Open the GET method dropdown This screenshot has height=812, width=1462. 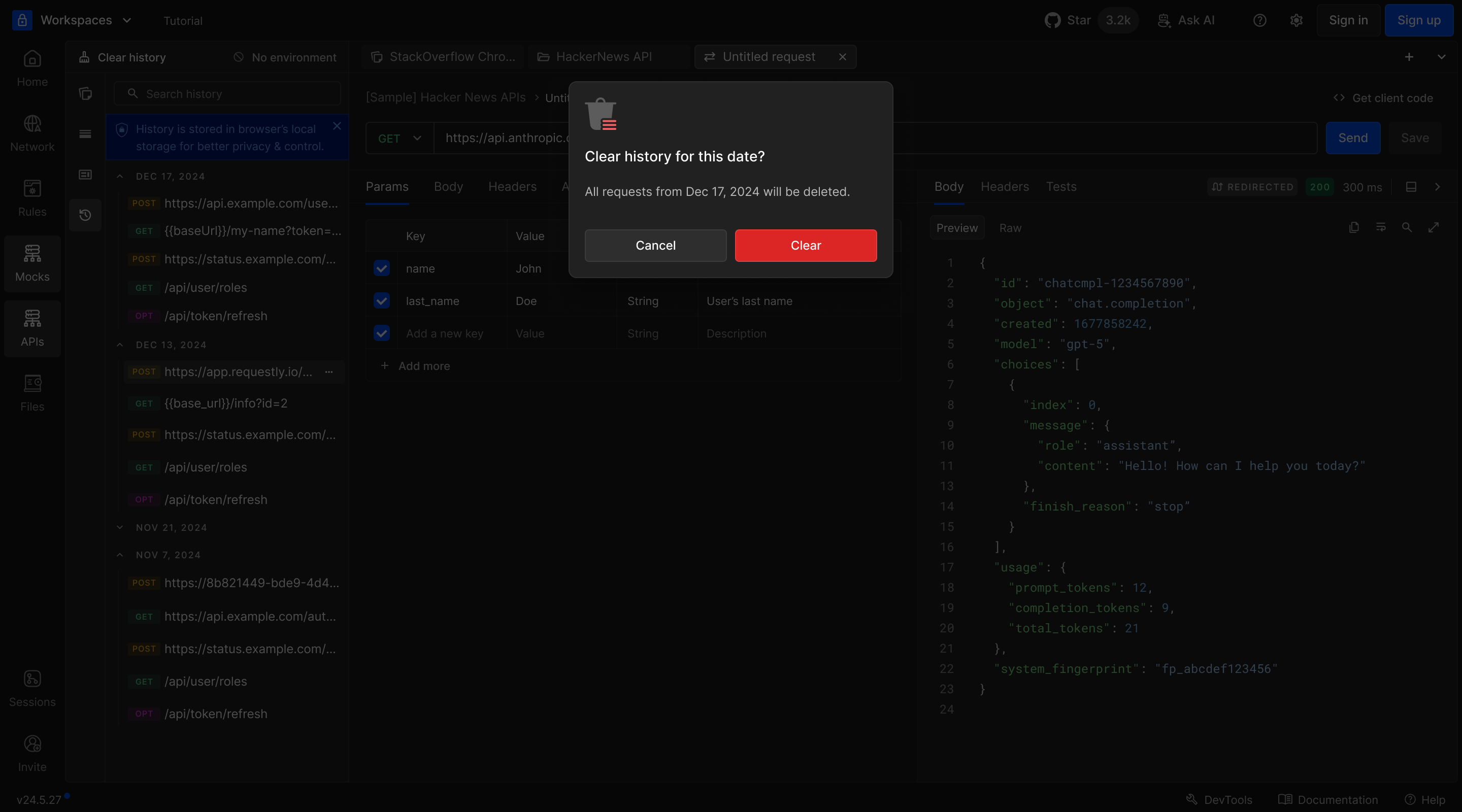point(400,138)
